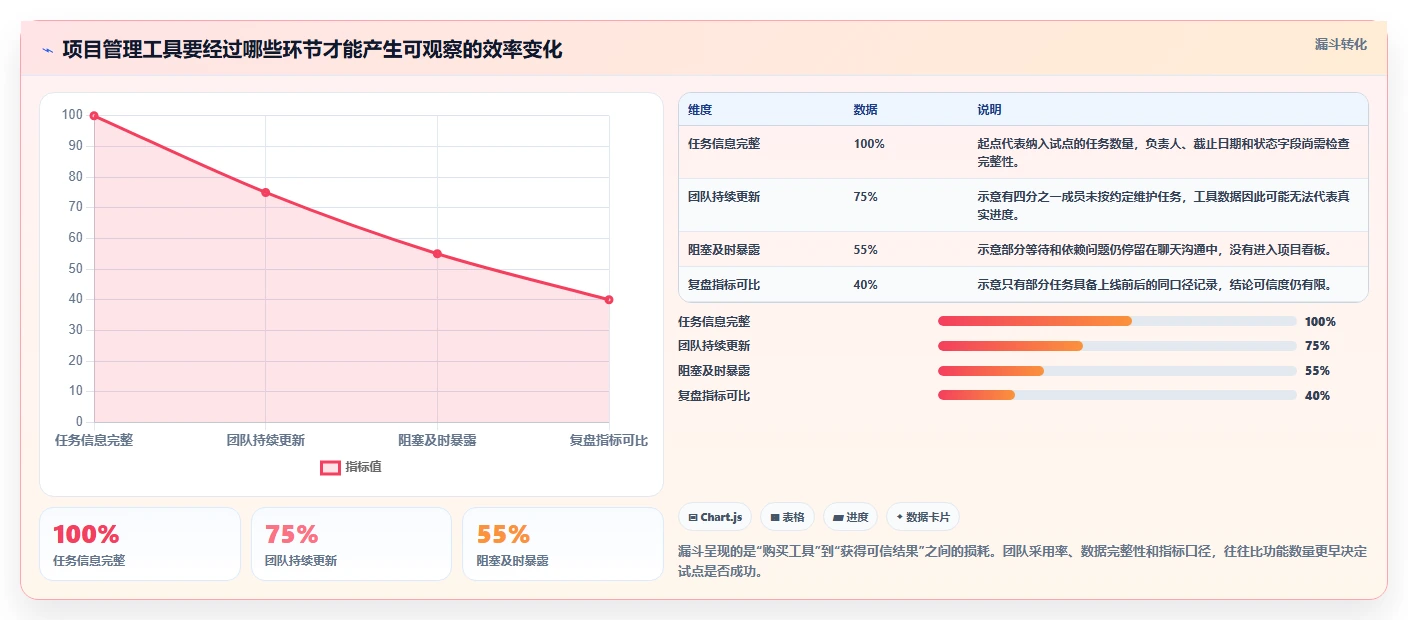Click the 指标值 legend label
Viewport: 1408px width, 620px height.
point(363,467)
